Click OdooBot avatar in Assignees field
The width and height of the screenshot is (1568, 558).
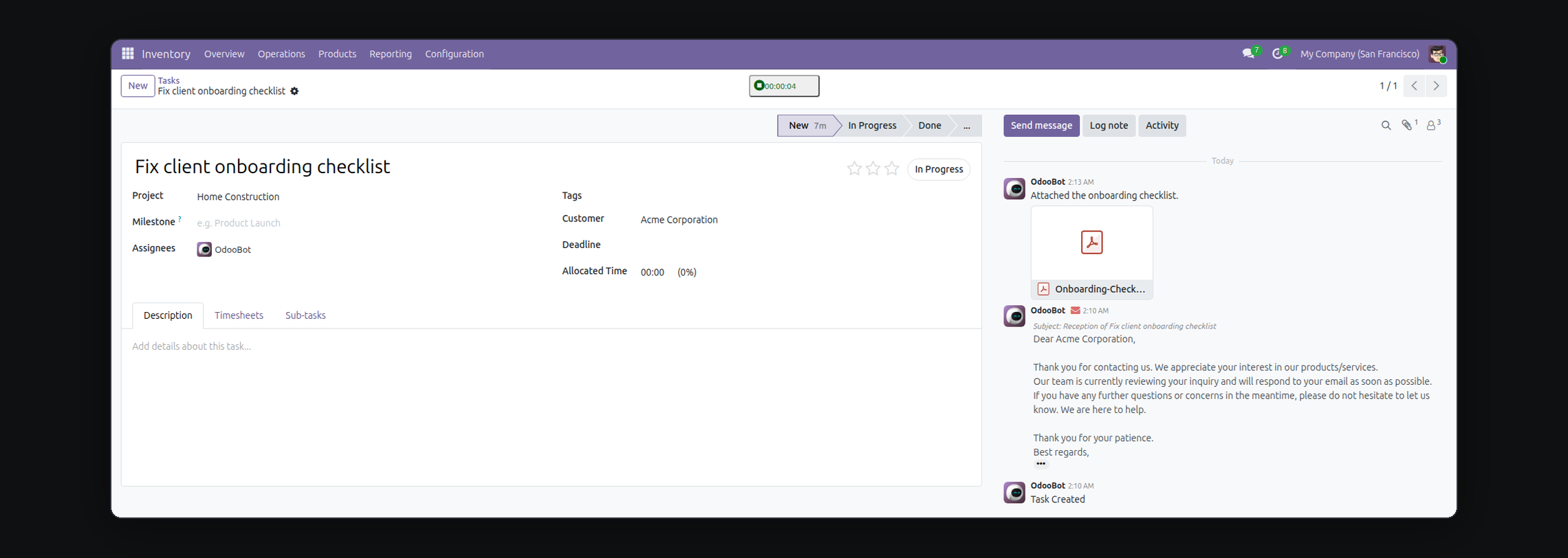(x=204, y=249)
